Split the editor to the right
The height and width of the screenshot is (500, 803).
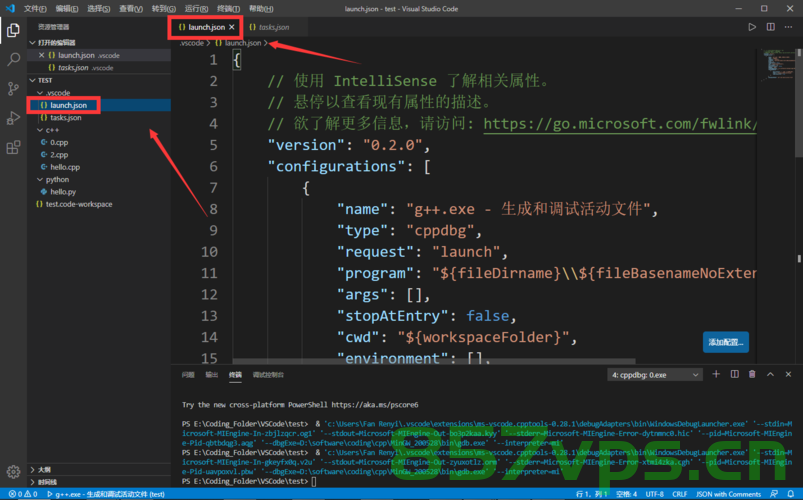pos(770,27)
